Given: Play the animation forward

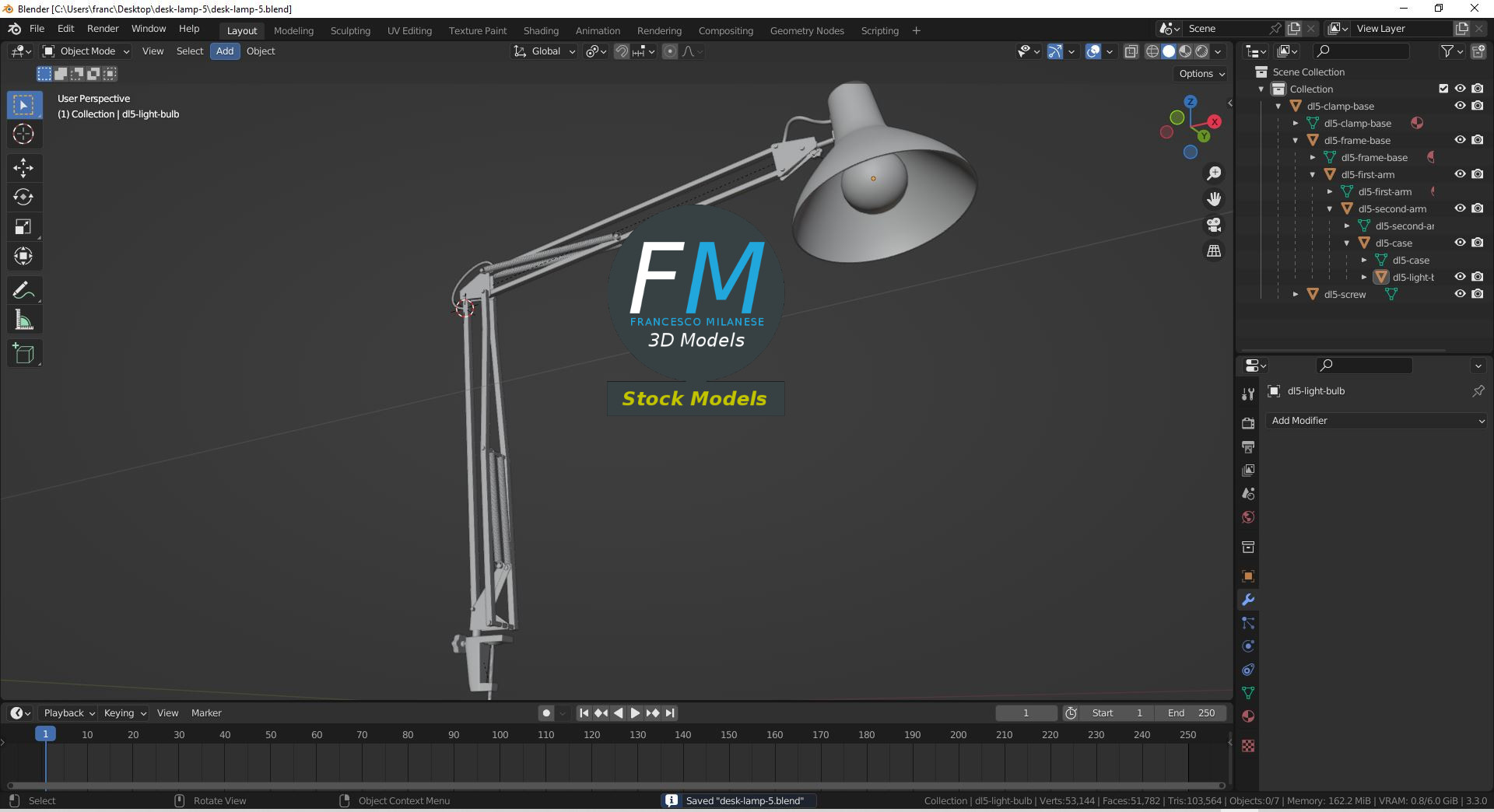Looking at the screenshot, I should click(x=635, y=713).
